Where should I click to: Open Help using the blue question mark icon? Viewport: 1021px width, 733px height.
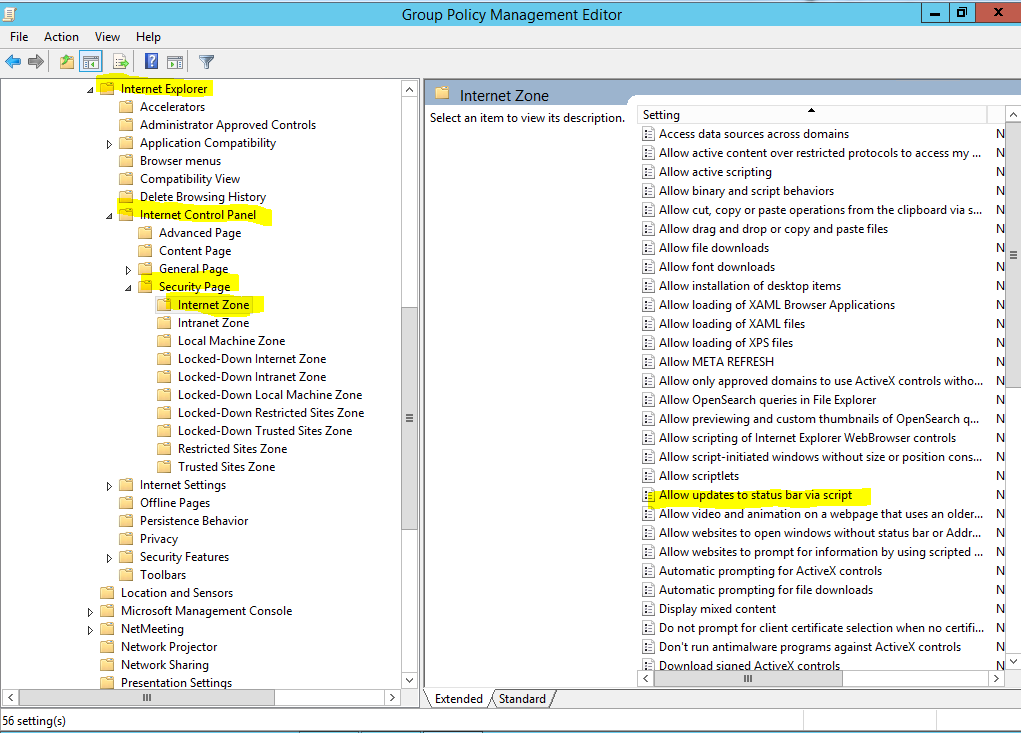pyautogui.click(x=150, y=61)
